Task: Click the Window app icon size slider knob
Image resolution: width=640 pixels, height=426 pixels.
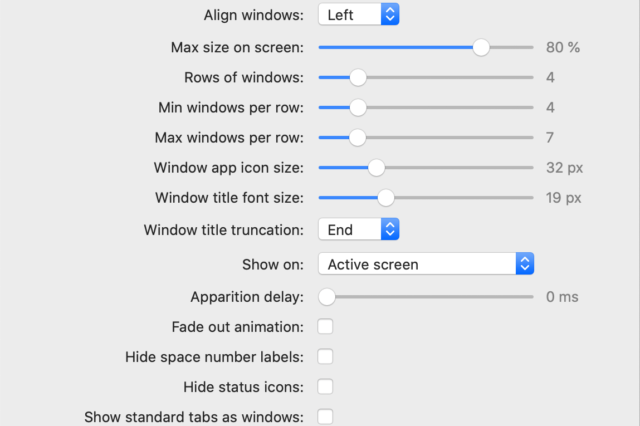Action: pyautogui.click(x=376, y=168)
